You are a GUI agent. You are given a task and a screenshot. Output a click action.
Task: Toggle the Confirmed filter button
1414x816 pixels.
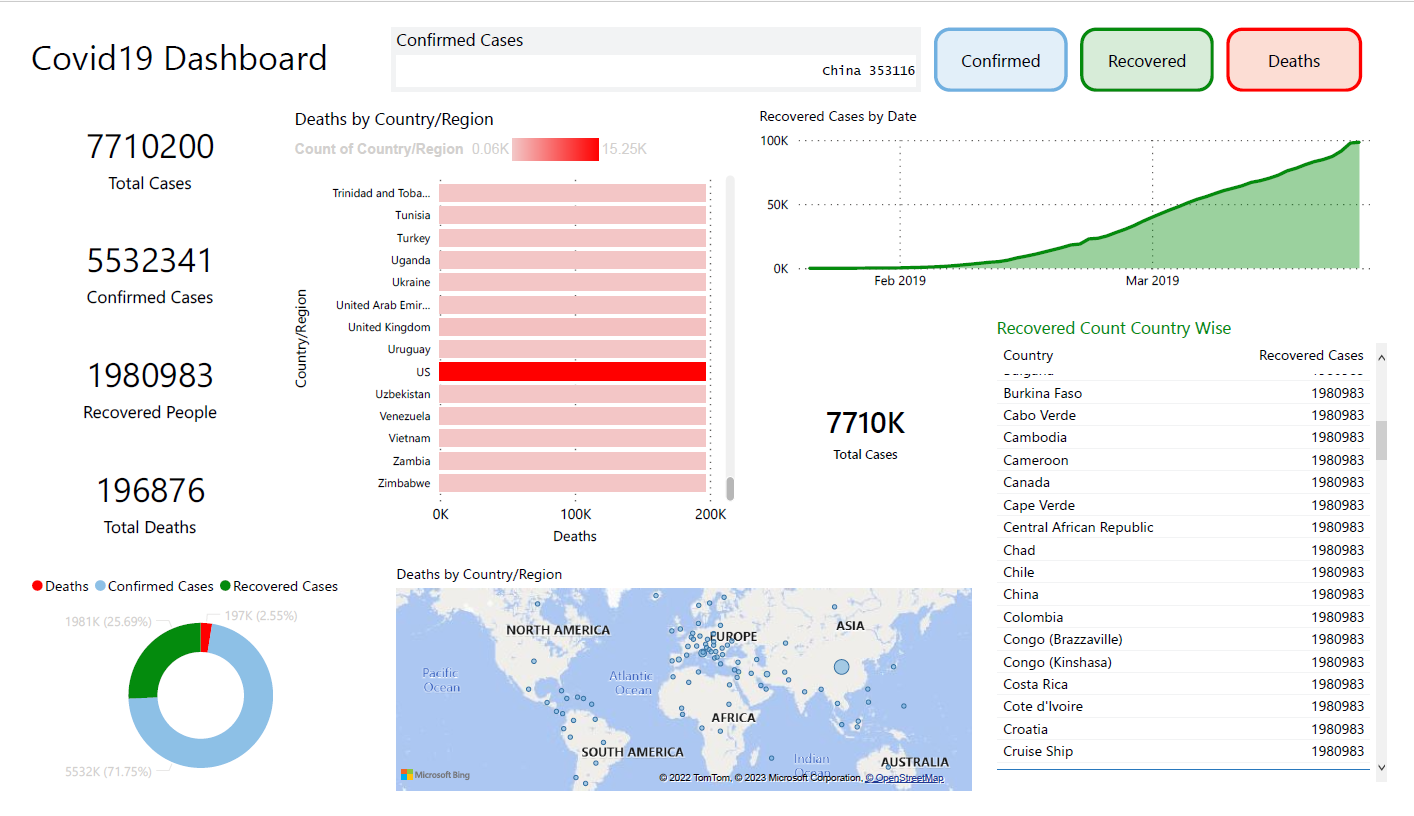1000,60
